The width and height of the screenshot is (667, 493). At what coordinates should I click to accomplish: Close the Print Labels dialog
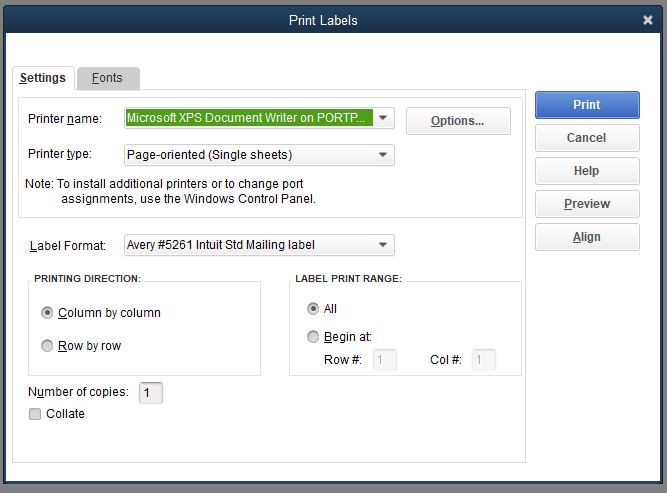(x=647, y=20)
